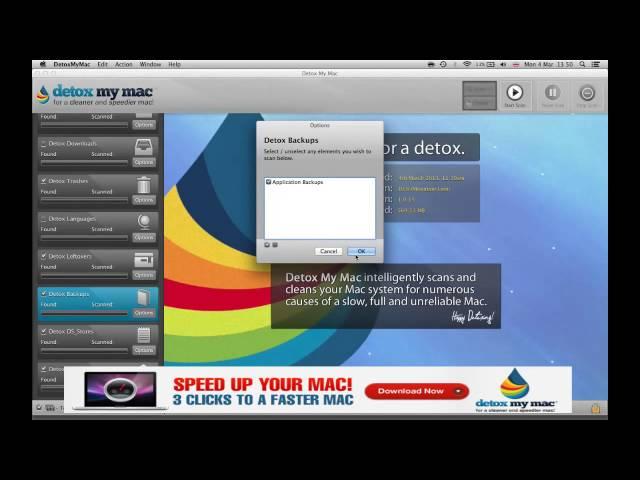The width and height of the screenshot is (640, 480).
Task: Click Cancel in the Options dialog
Action: click(x=329, y=251)
